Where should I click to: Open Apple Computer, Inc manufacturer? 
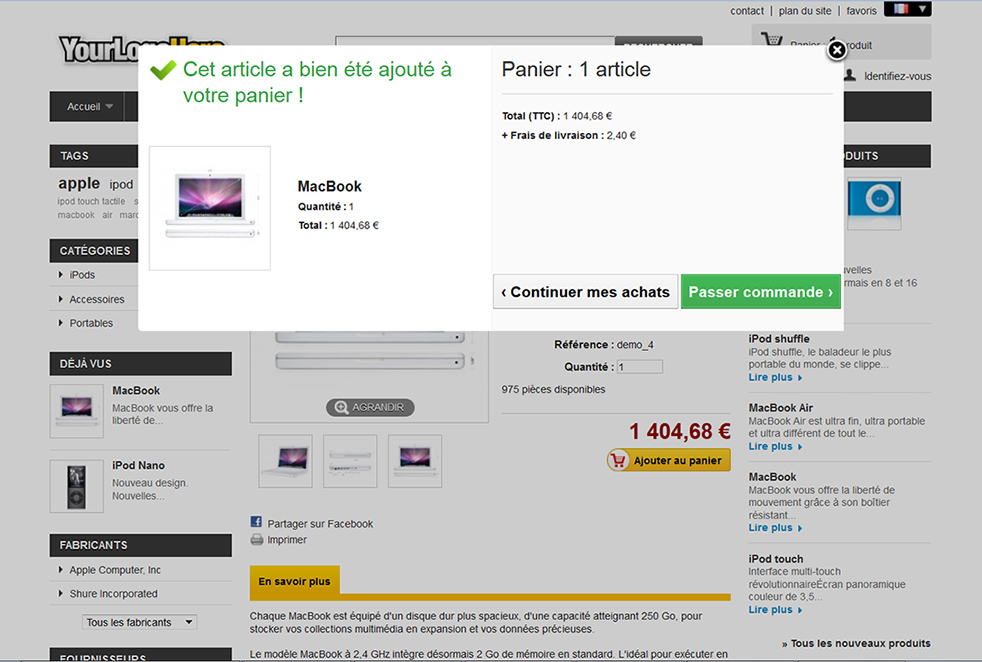115,570
